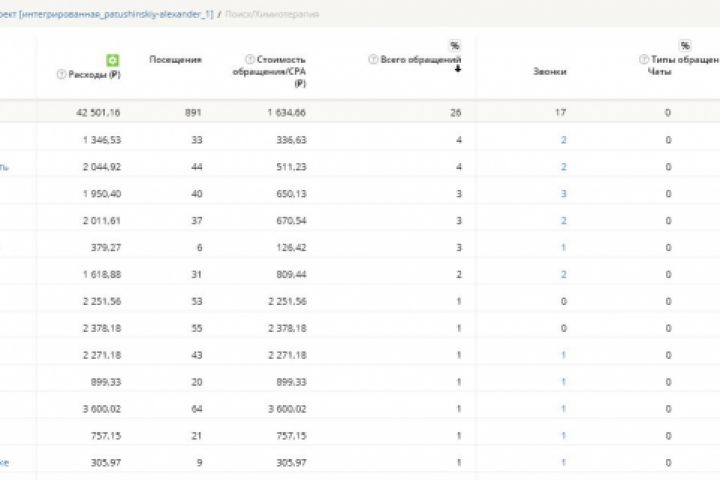Click the help icon beside Всего обращений
This screenshot has width=720, height=480.
[373, 59]
